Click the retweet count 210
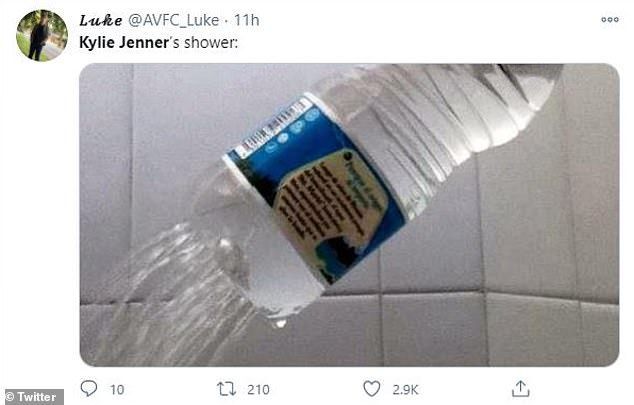The height and width of the screenshot is (405, 634). pos(257,389)
